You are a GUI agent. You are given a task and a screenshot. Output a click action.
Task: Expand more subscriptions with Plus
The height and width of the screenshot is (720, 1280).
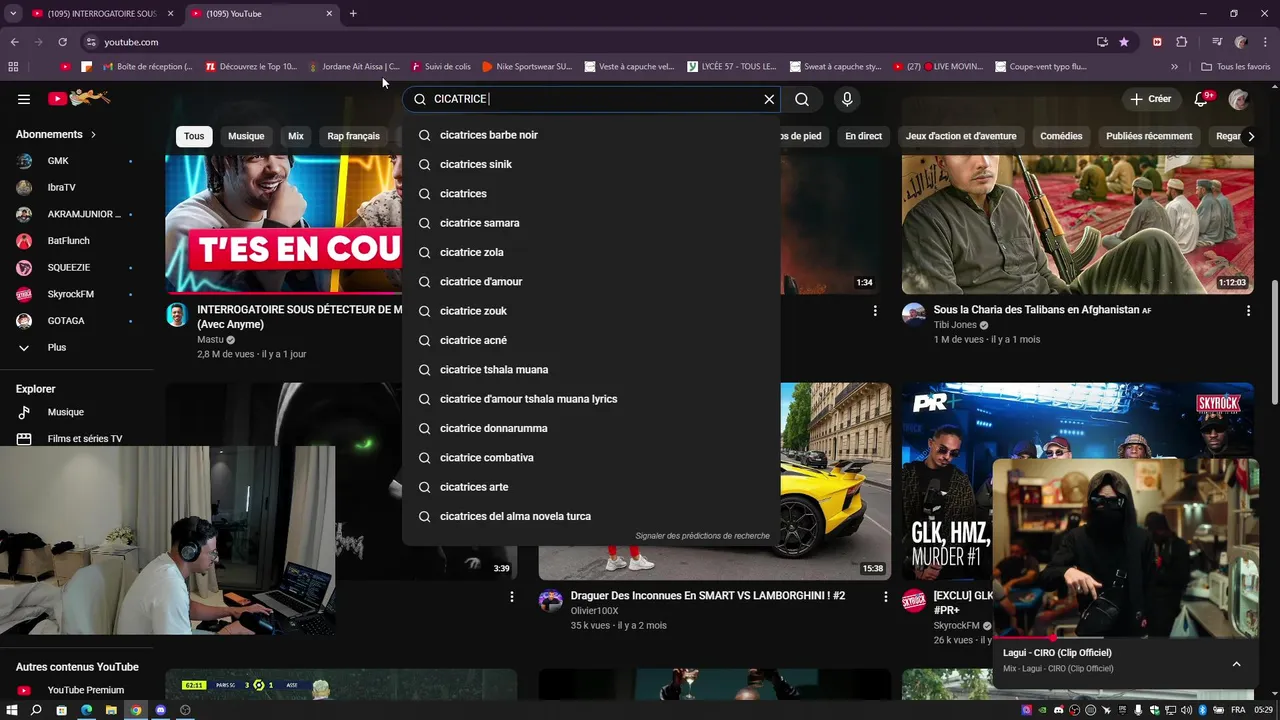[76, 347]
